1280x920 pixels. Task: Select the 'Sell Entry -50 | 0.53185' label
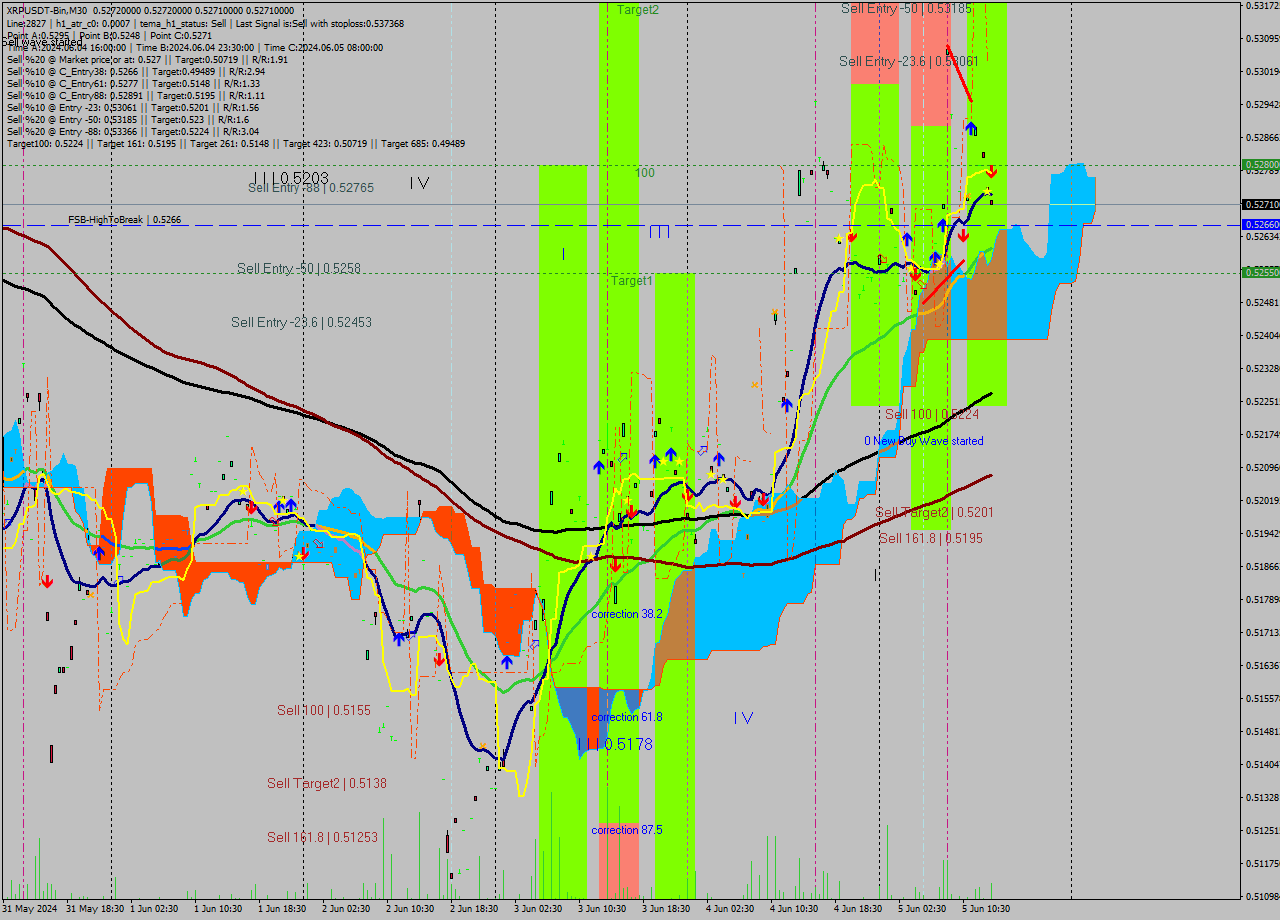tap(906, 8)
